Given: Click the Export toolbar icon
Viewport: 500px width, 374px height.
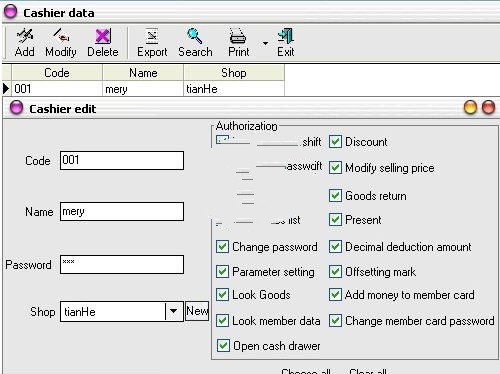Looking at the screenshot, I should click(152, 36).
